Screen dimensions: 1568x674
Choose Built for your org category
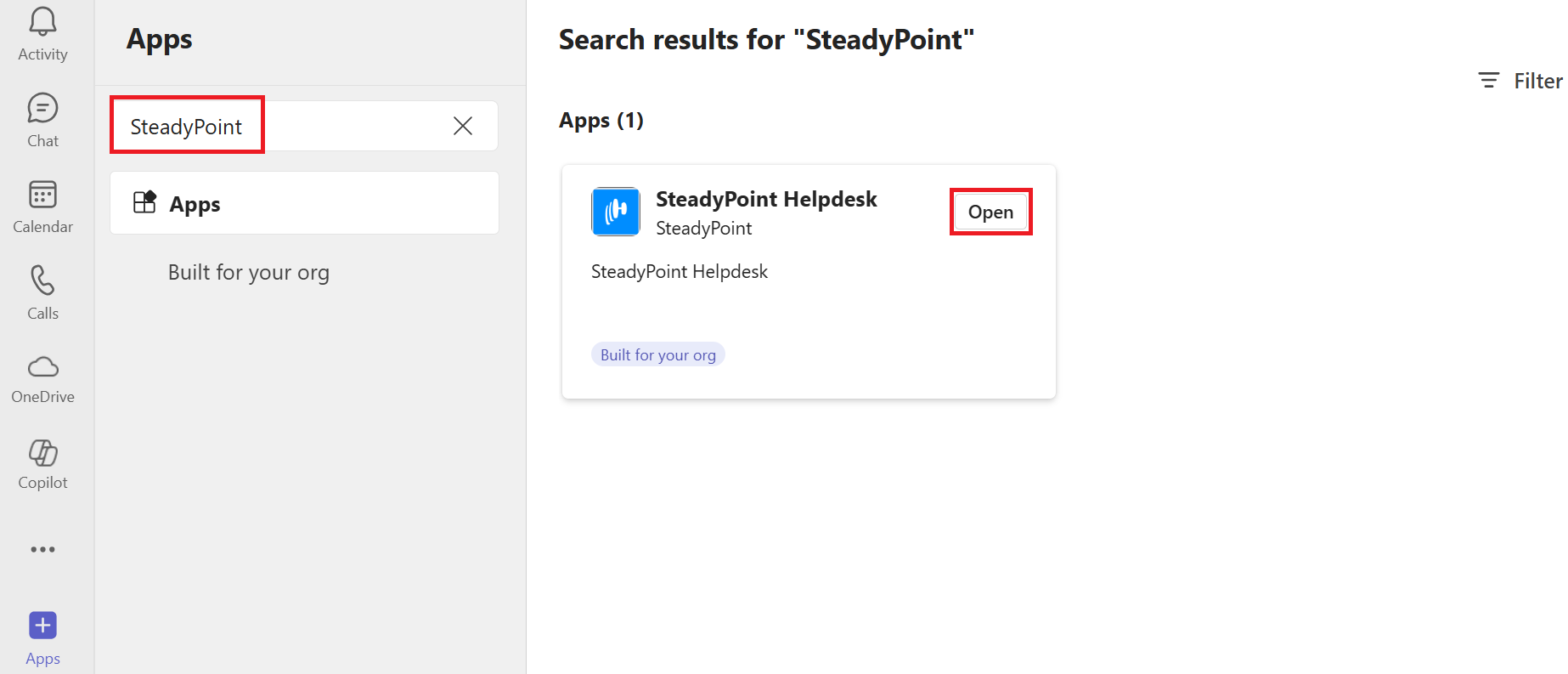point(249,272)
